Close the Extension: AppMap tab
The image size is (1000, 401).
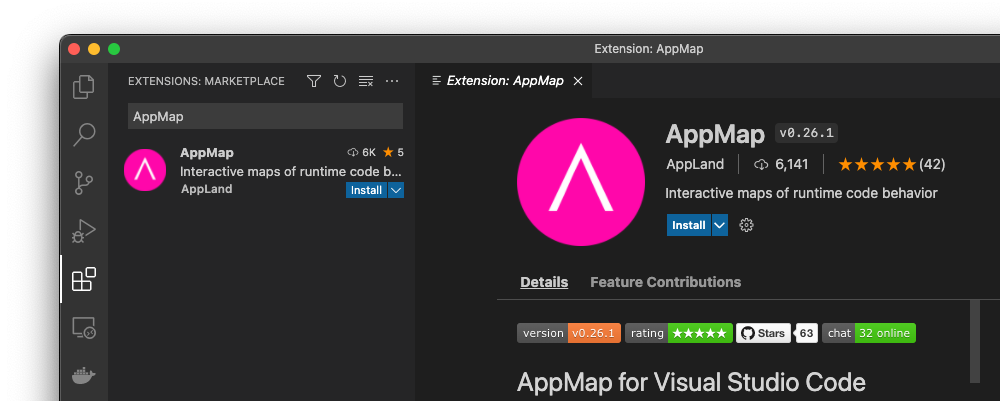[578, 81]
